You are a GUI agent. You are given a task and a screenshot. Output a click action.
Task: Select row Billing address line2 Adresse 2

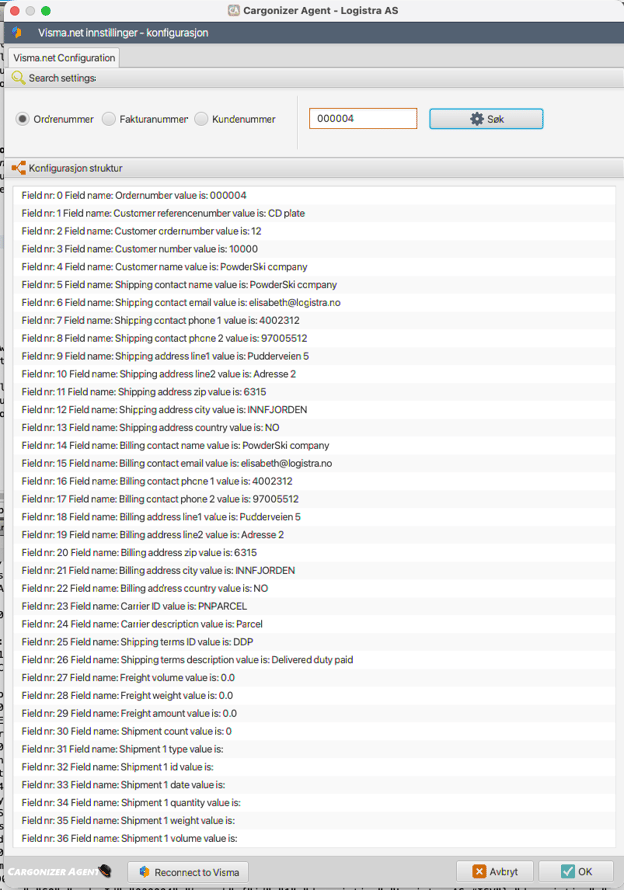click(x=314, y=535)
